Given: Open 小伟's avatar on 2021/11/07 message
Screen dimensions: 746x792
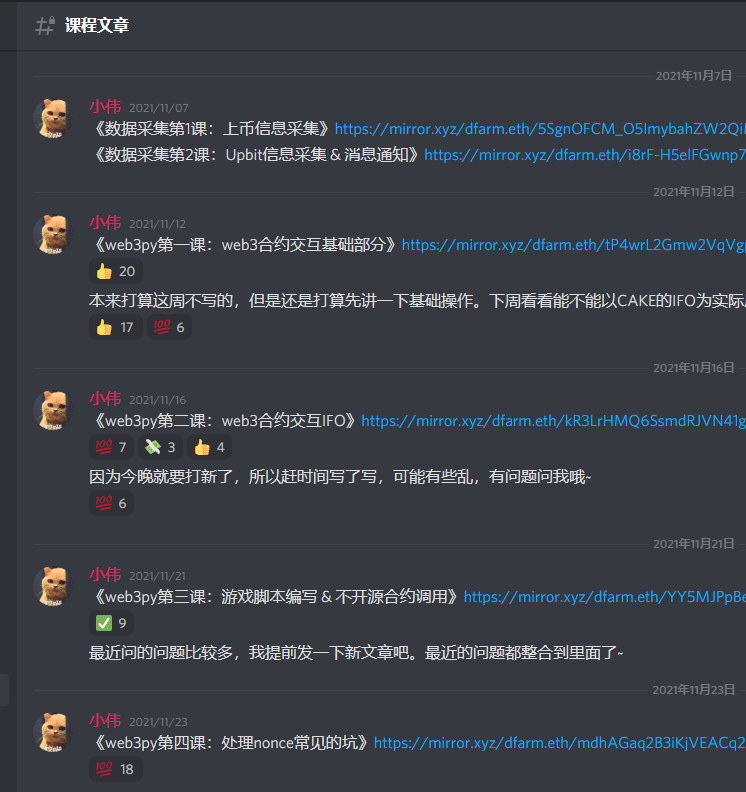Looking at the screenshot, I should [54, 118].
